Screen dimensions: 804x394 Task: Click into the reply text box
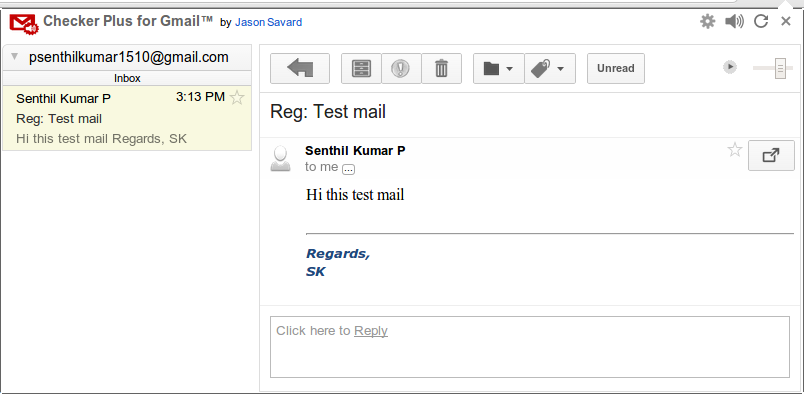(x=530, y=347)
